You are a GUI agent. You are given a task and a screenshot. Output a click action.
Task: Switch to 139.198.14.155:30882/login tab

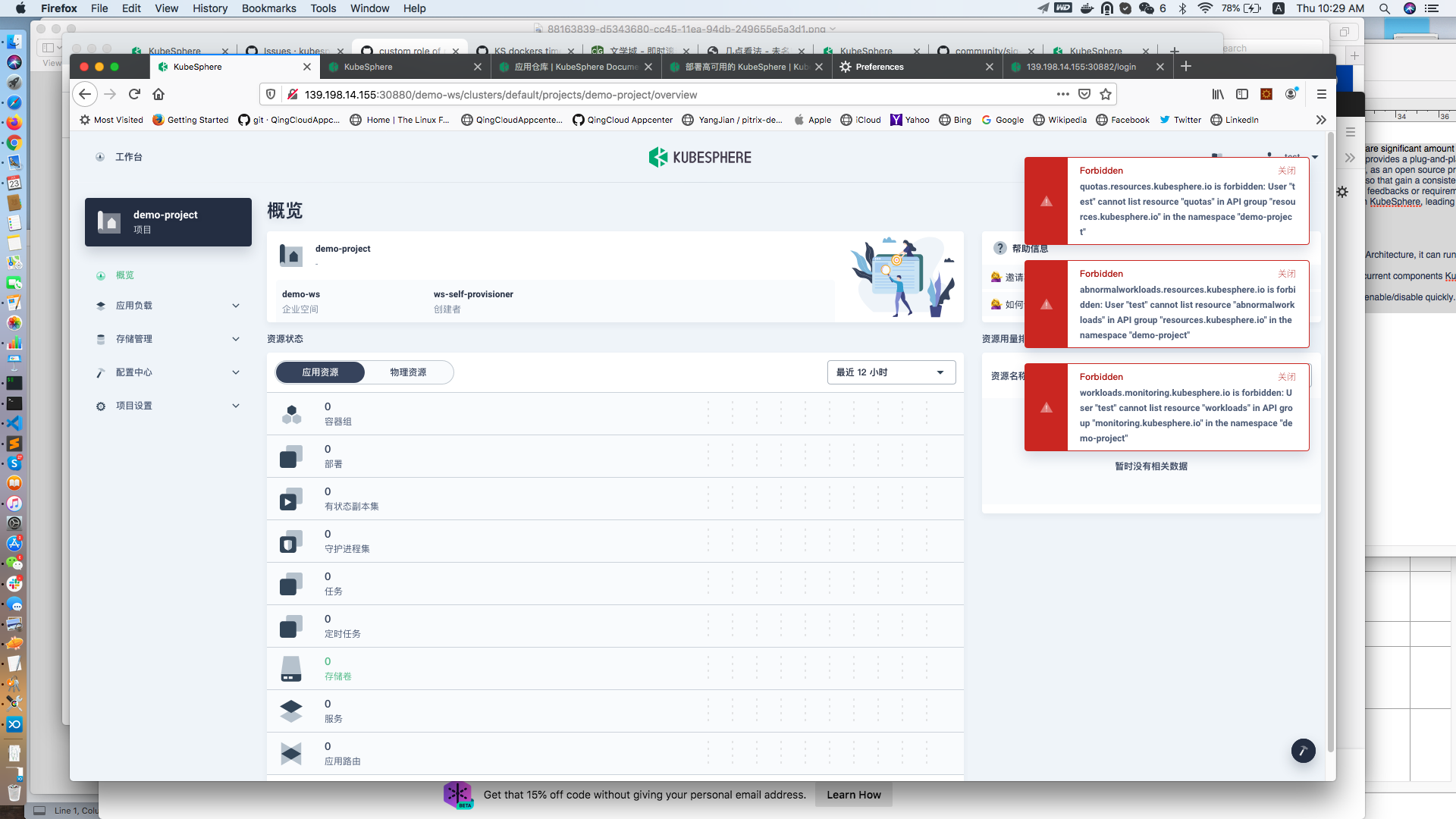click(x=1087, y=67)
